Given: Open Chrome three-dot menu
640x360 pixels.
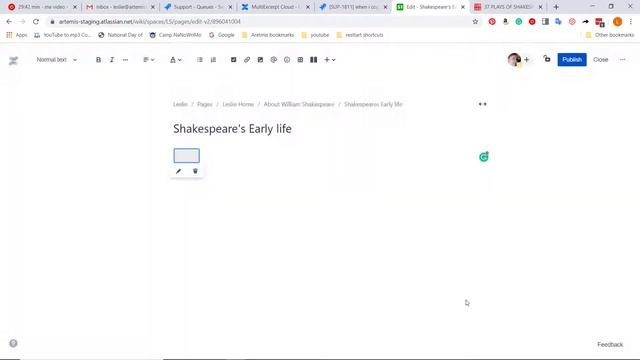Looking at the screenshot, I should (x=631, y=22).
